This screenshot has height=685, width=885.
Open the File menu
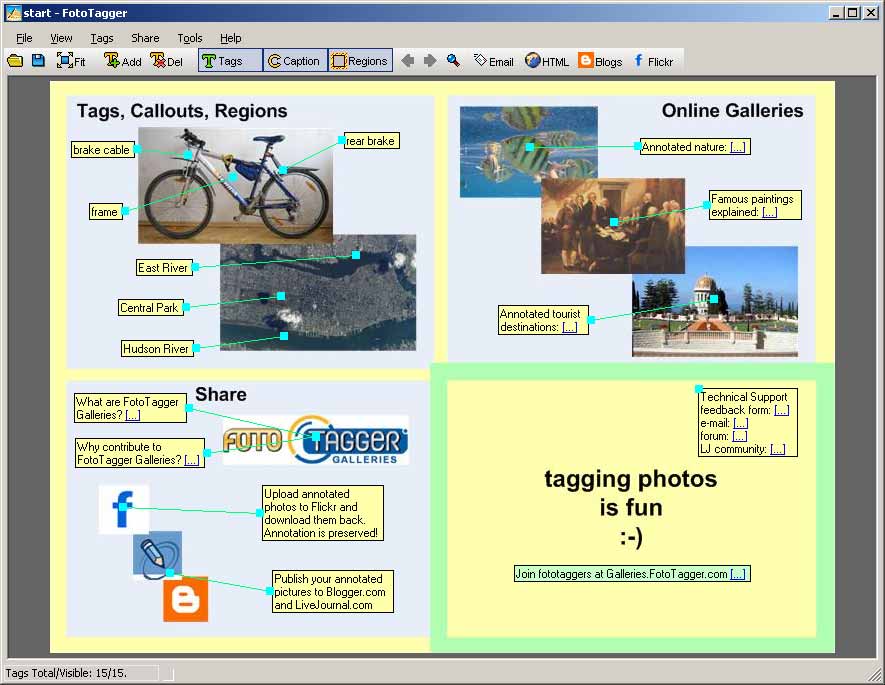(24, 38)
